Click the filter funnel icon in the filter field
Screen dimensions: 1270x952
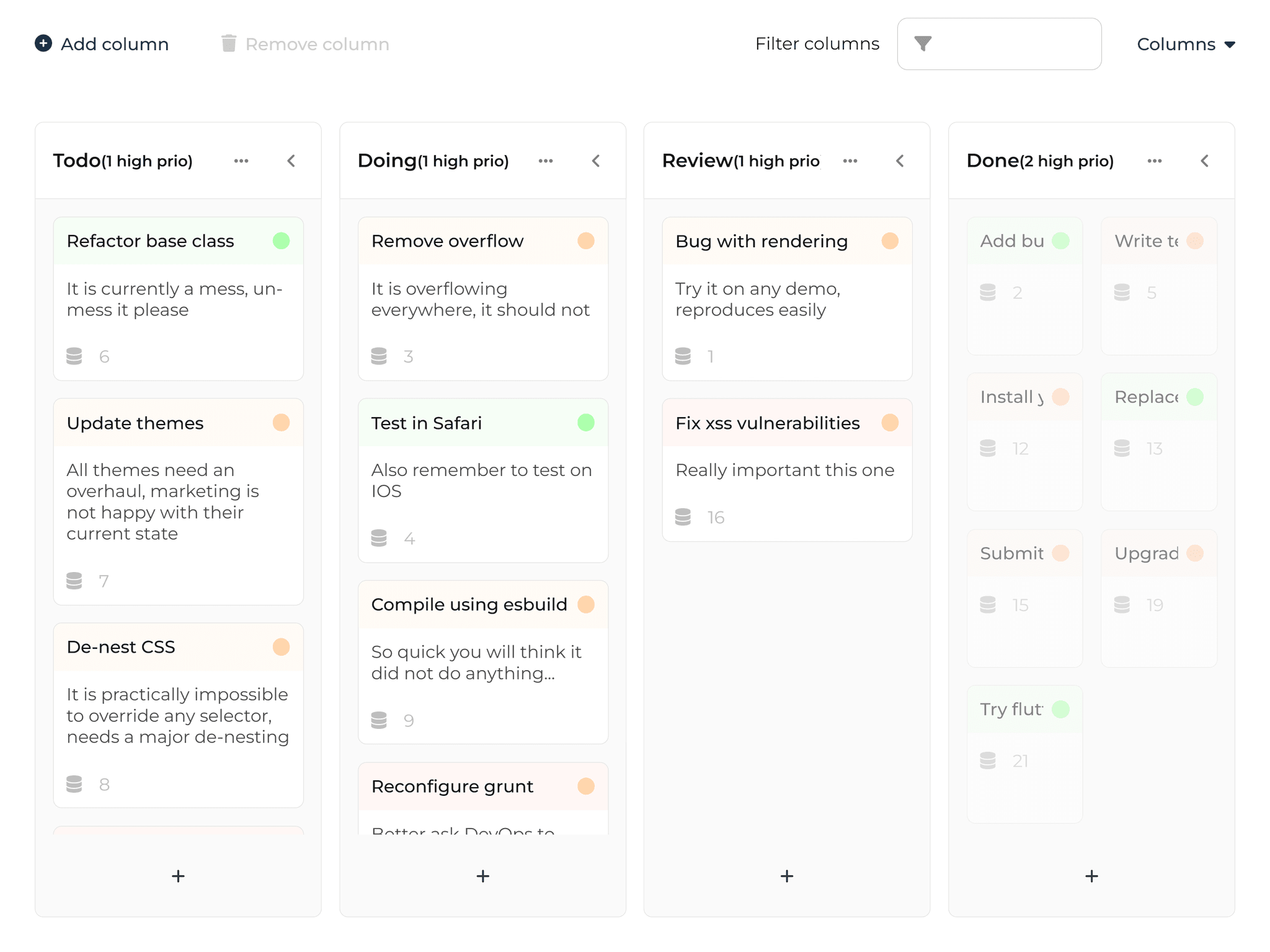(x=923, y=43)
